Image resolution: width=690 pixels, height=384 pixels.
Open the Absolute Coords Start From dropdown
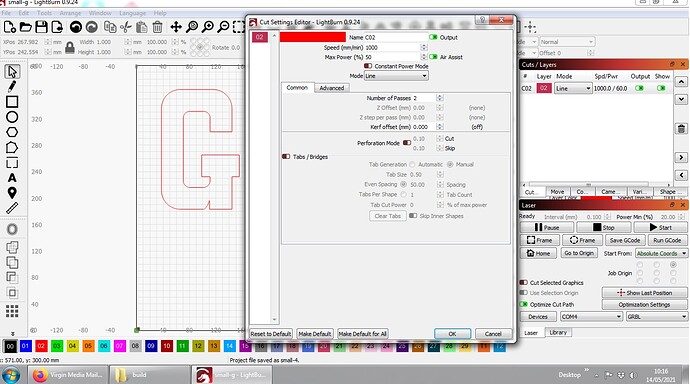tap(661, 253)
